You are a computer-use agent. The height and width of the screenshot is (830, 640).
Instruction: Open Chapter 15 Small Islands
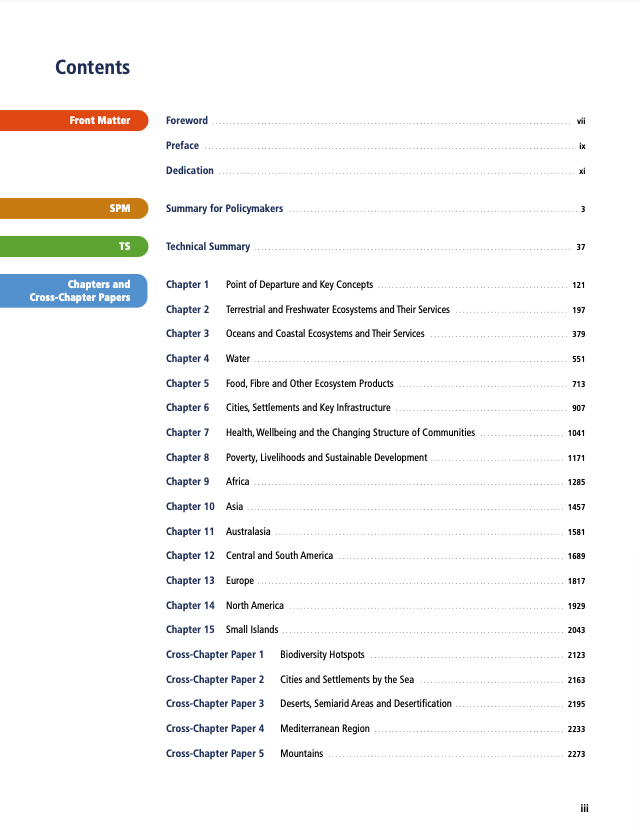point(252,630)
